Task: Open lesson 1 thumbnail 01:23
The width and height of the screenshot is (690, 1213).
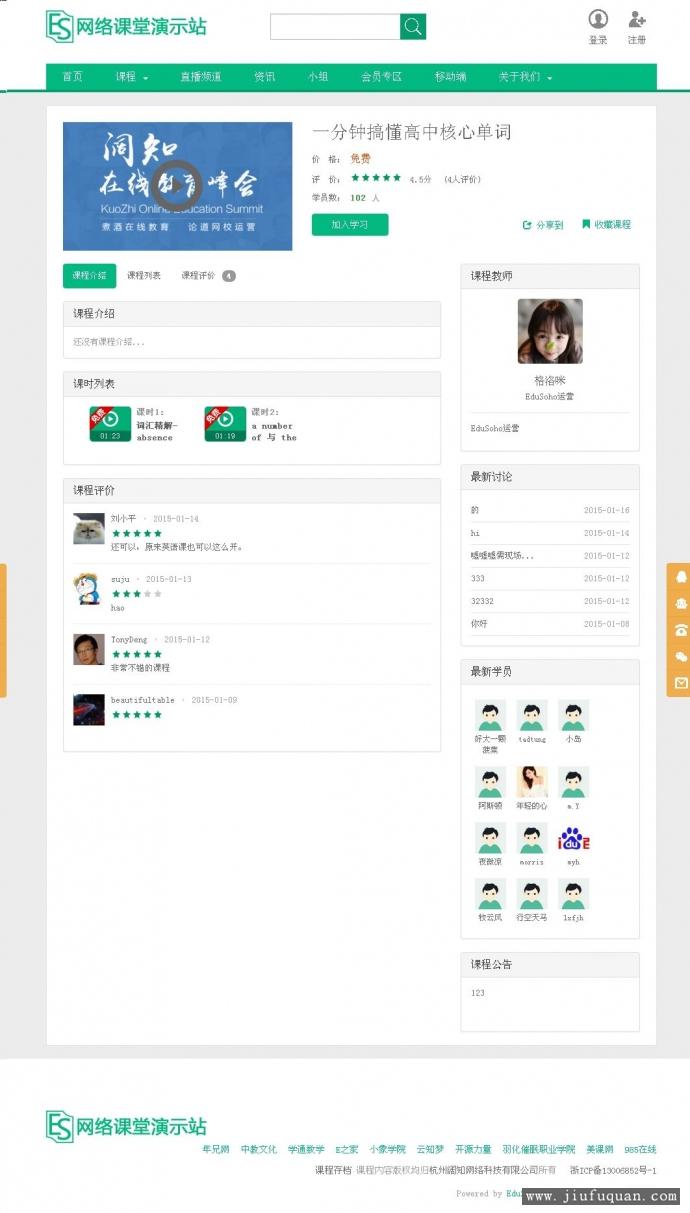Action: (x=110, y=424)
